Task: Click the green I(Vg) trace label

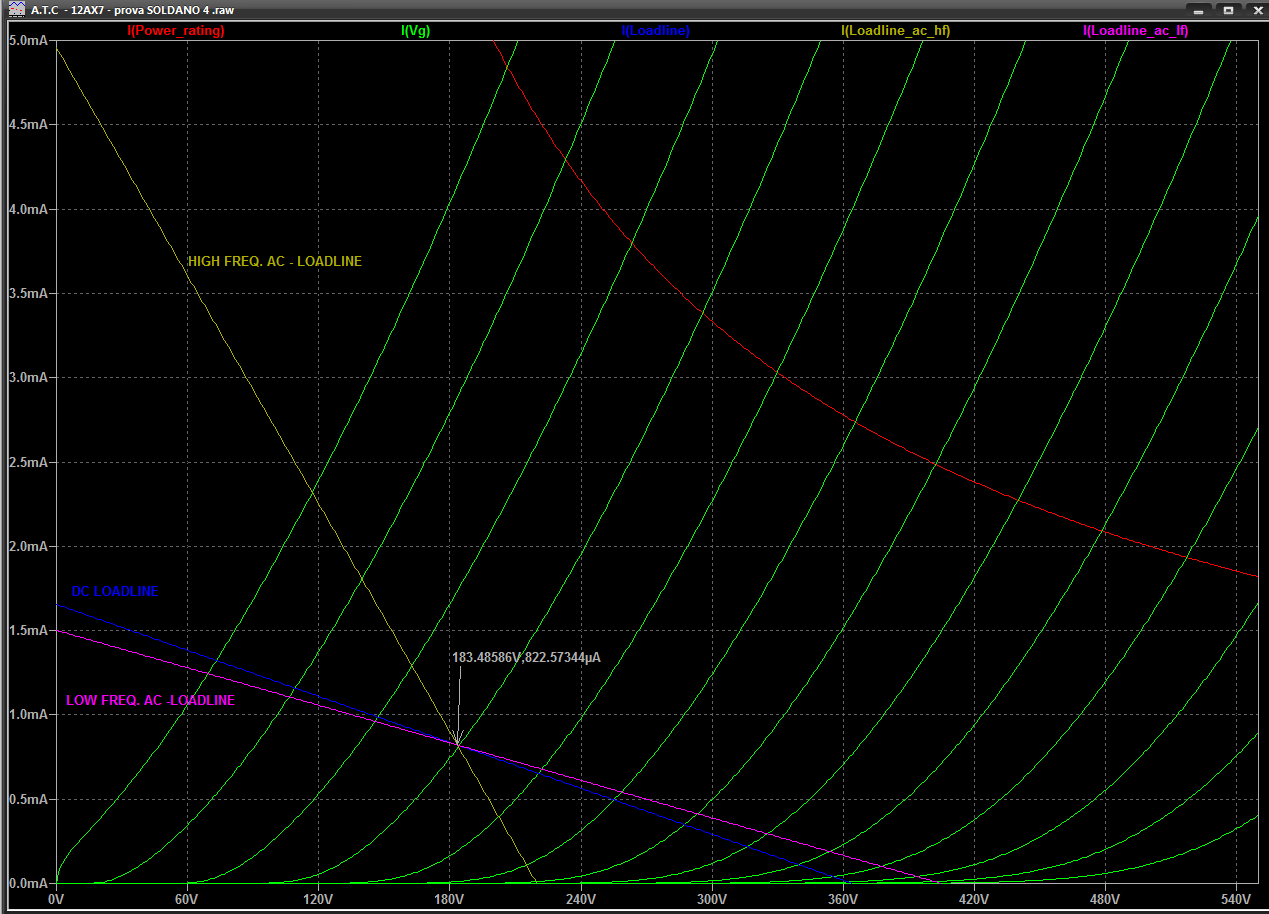Action: coord(415,31)
